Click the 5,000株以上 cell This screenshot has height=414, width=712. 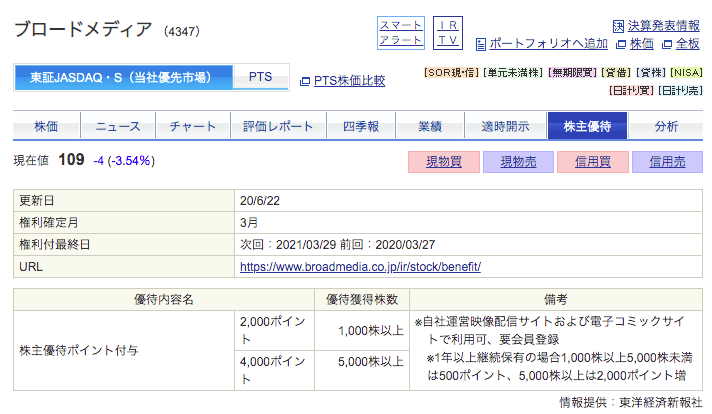[x=362, y=370]
